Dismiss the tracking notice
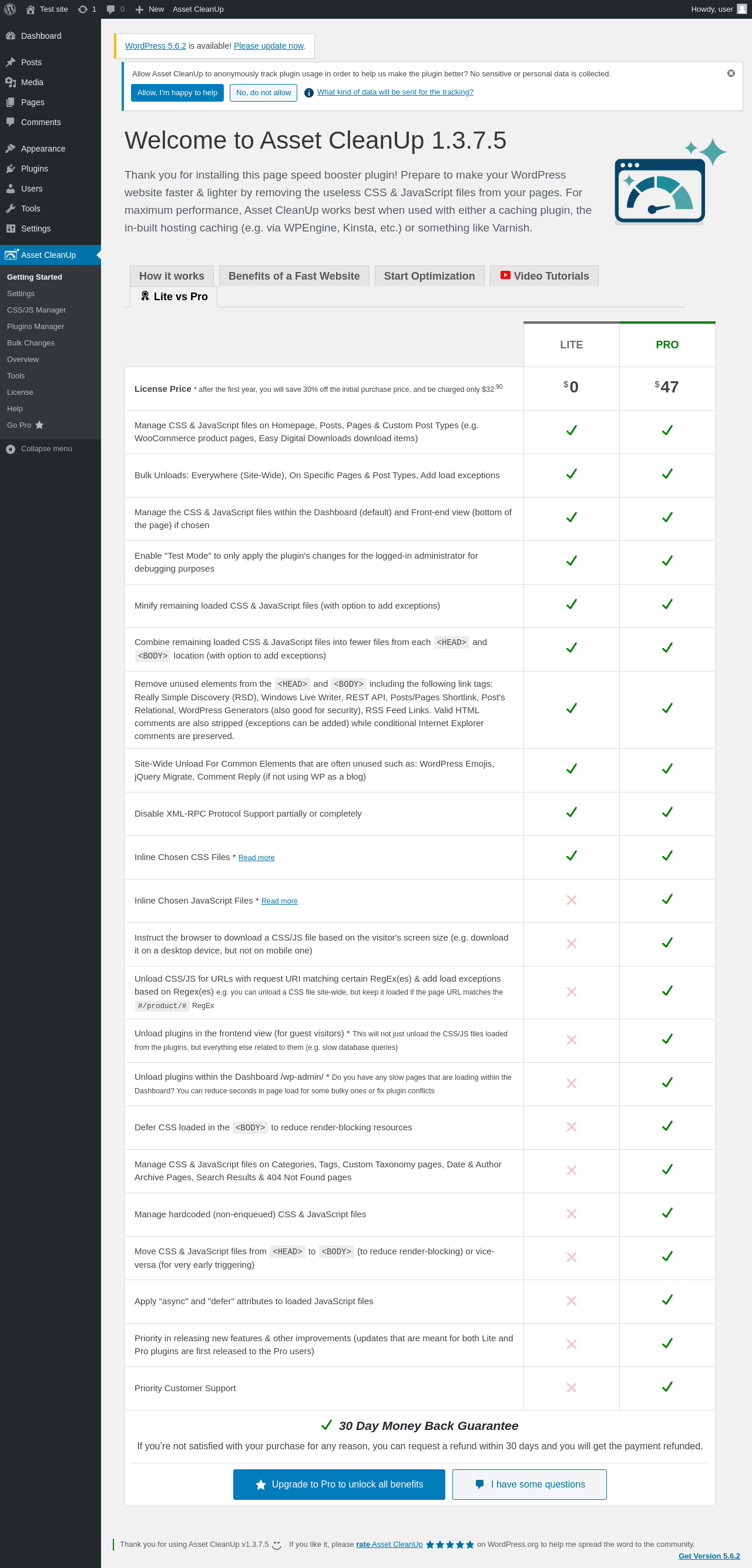752x1568 pixels. 731,73
